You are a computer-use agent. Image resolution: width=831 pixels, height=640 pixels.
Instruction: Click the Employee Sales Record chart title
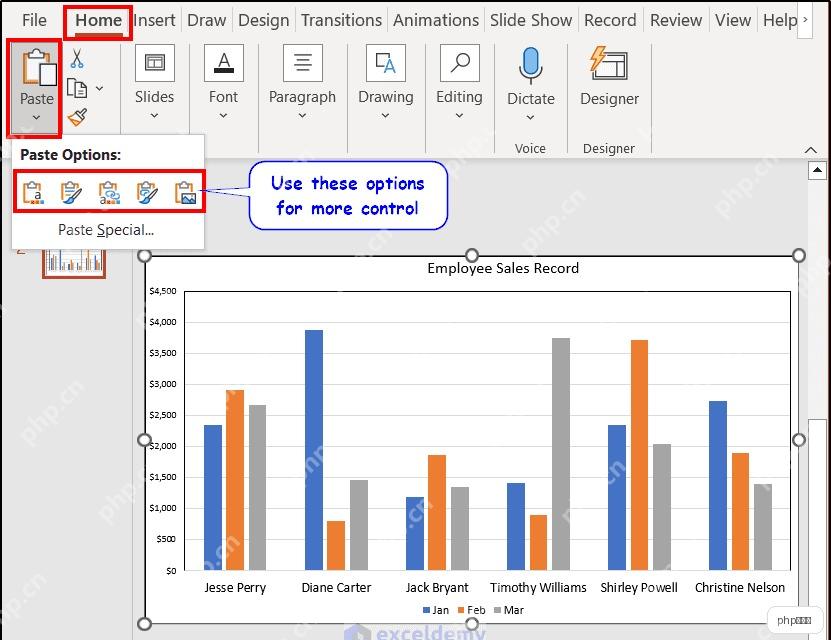[503, 268]
